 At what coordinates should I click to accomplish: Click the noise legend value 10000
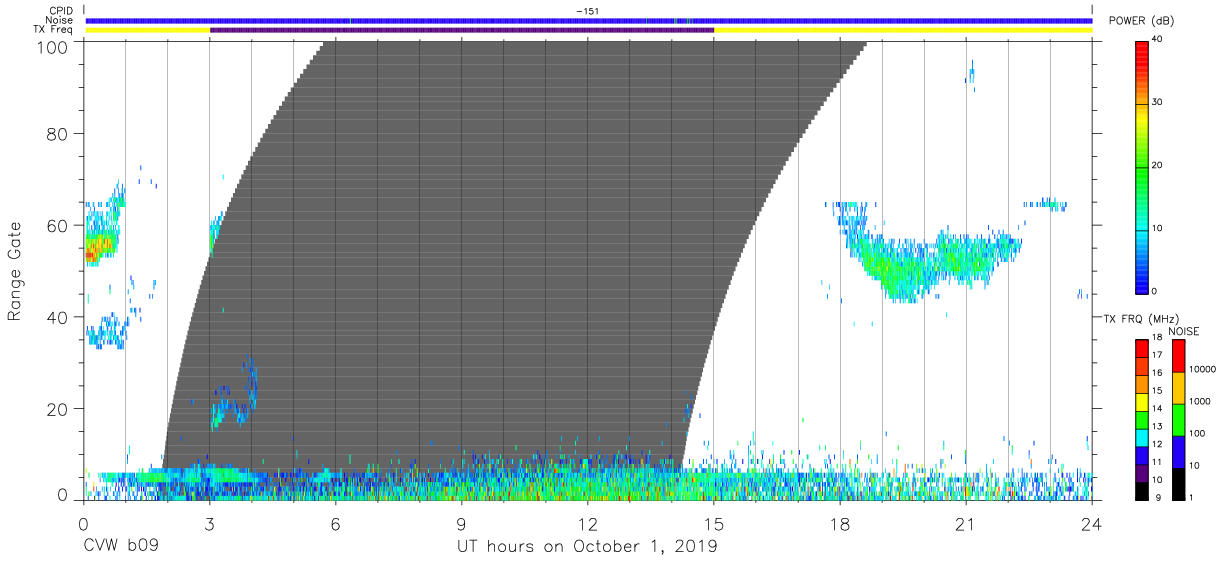coord(1202,370)
